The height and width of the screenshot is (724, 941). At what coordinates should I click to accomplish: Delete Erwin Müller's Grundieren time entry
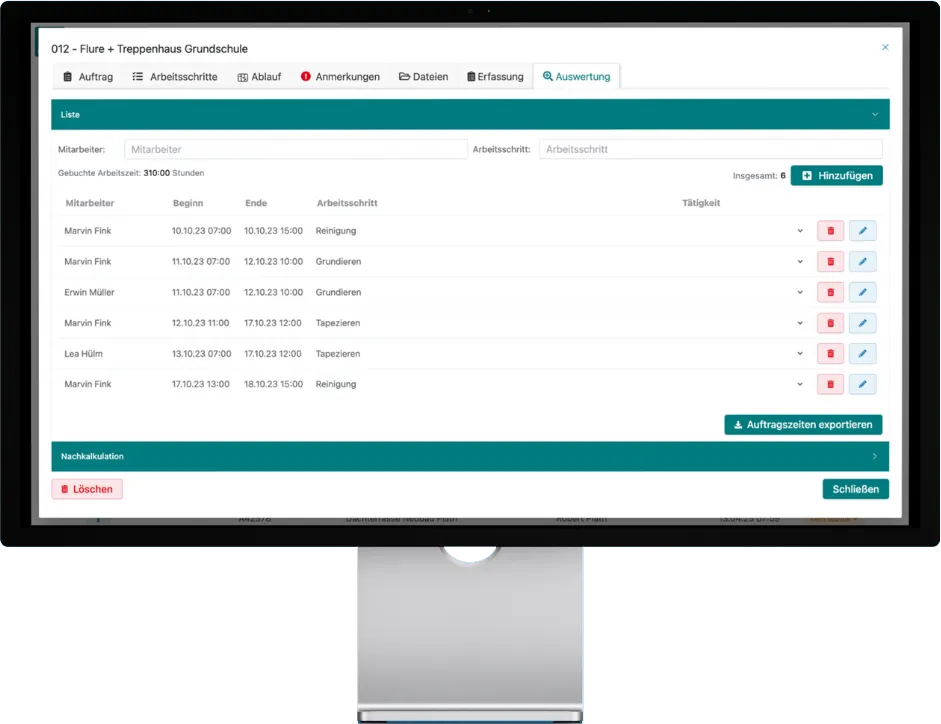pyautogui.click(x=830, y=293)
